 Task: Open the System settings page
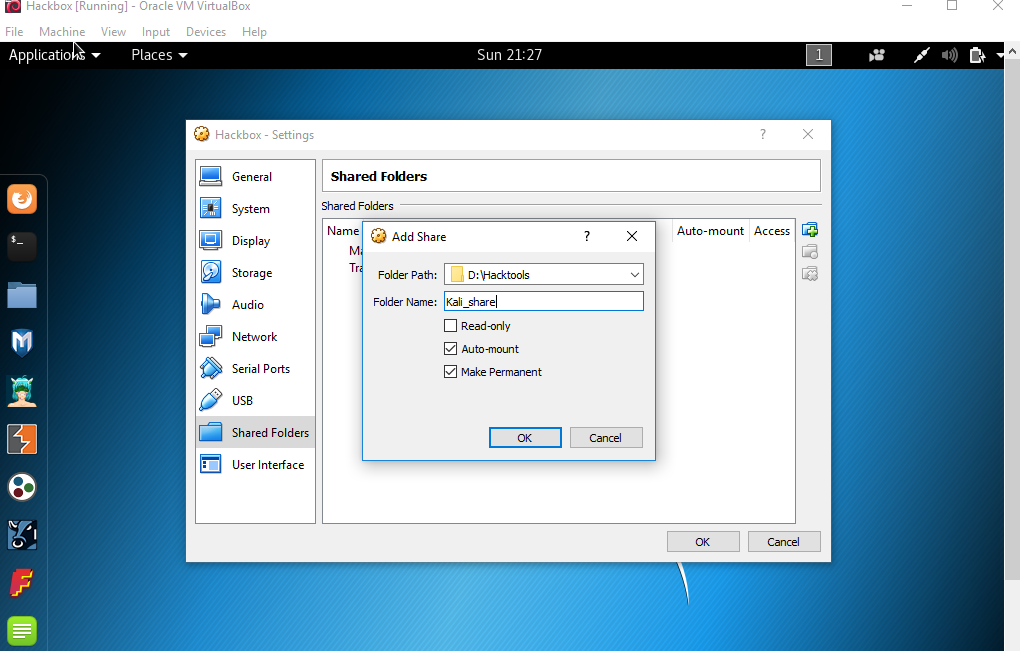pyautogui.click(x=255, y=209)
